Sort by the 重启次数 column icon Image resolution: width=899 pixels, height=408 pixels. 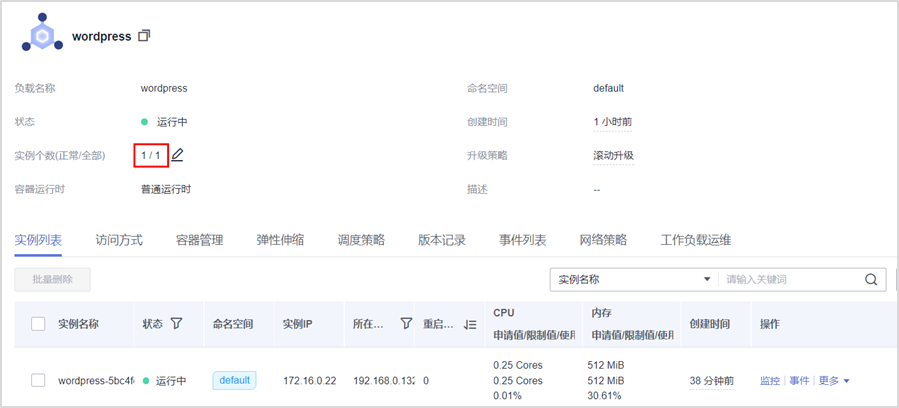coord(470,324)
